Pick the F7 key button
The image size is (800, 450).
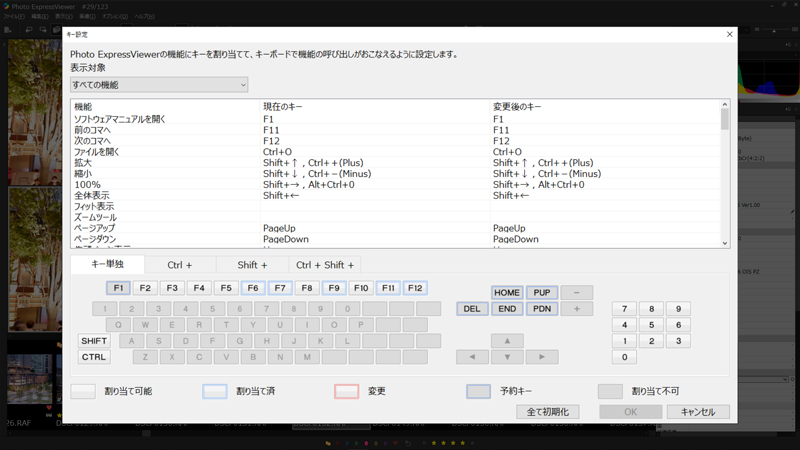[x=280, y=288]
